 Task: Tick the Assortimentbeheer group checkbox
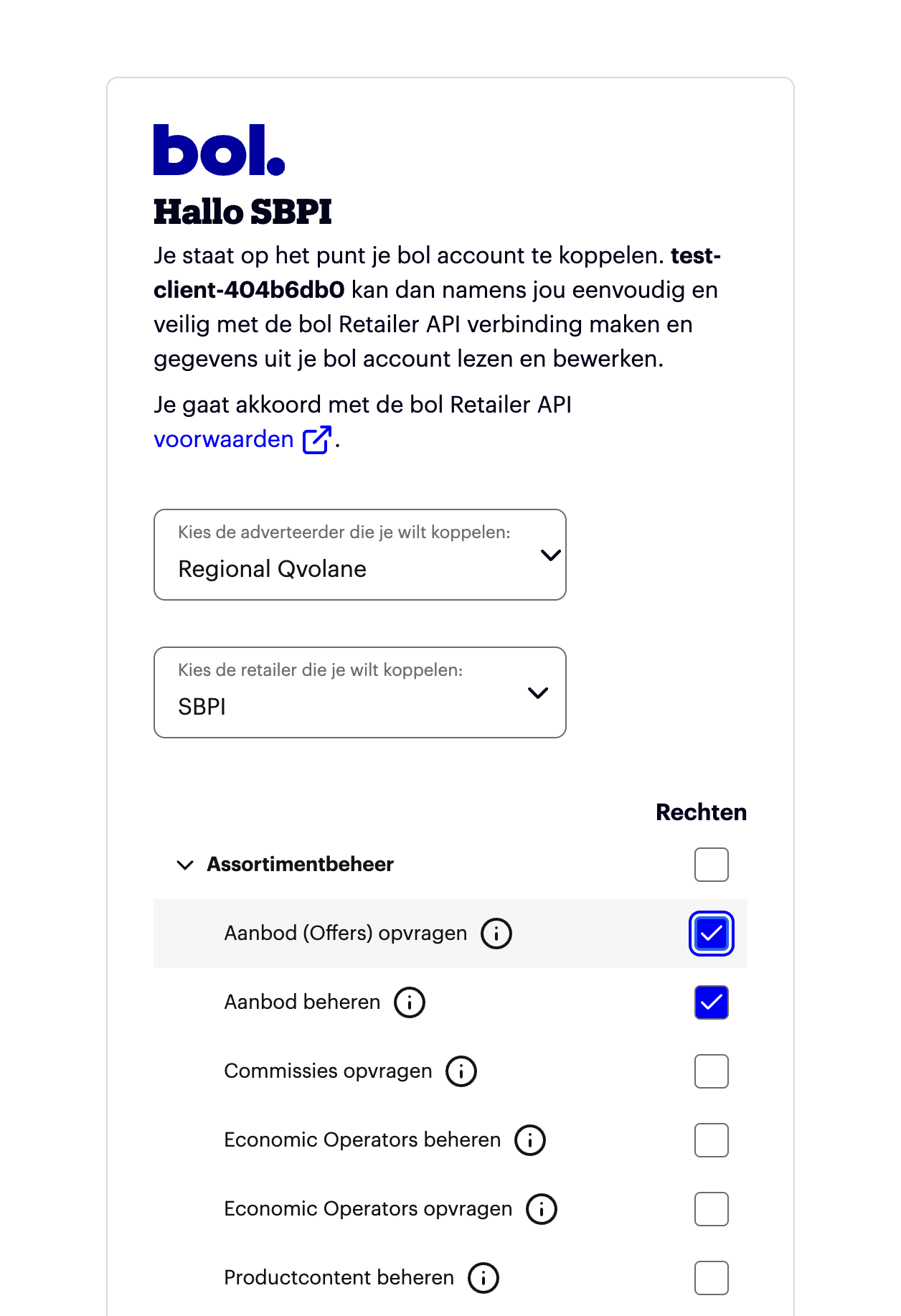712,865
